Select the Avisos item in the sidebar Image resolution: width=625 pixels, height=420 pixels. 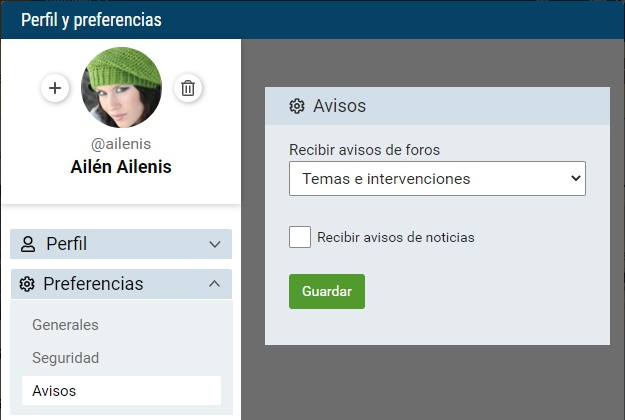pyautogui.click(x=54, y=390)
